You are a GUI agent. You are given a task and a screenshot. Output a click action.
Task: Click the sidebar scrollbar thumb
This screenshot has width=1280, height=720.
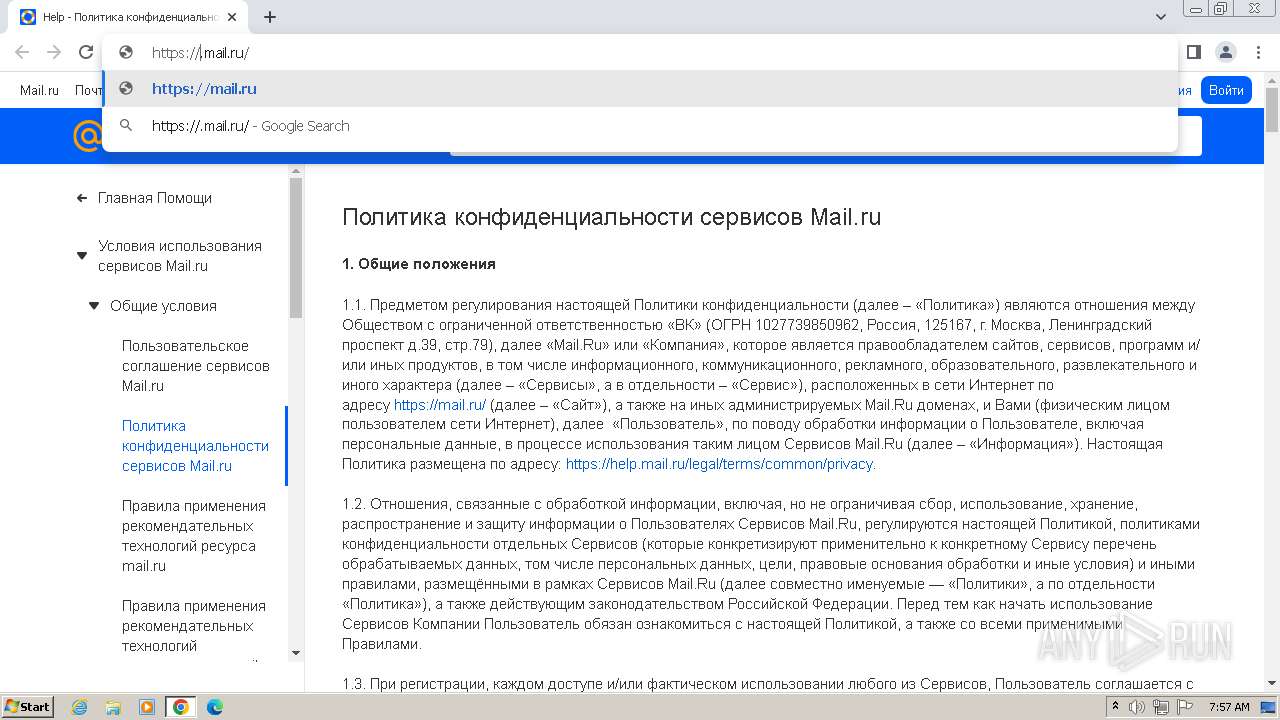coord(296,248)
